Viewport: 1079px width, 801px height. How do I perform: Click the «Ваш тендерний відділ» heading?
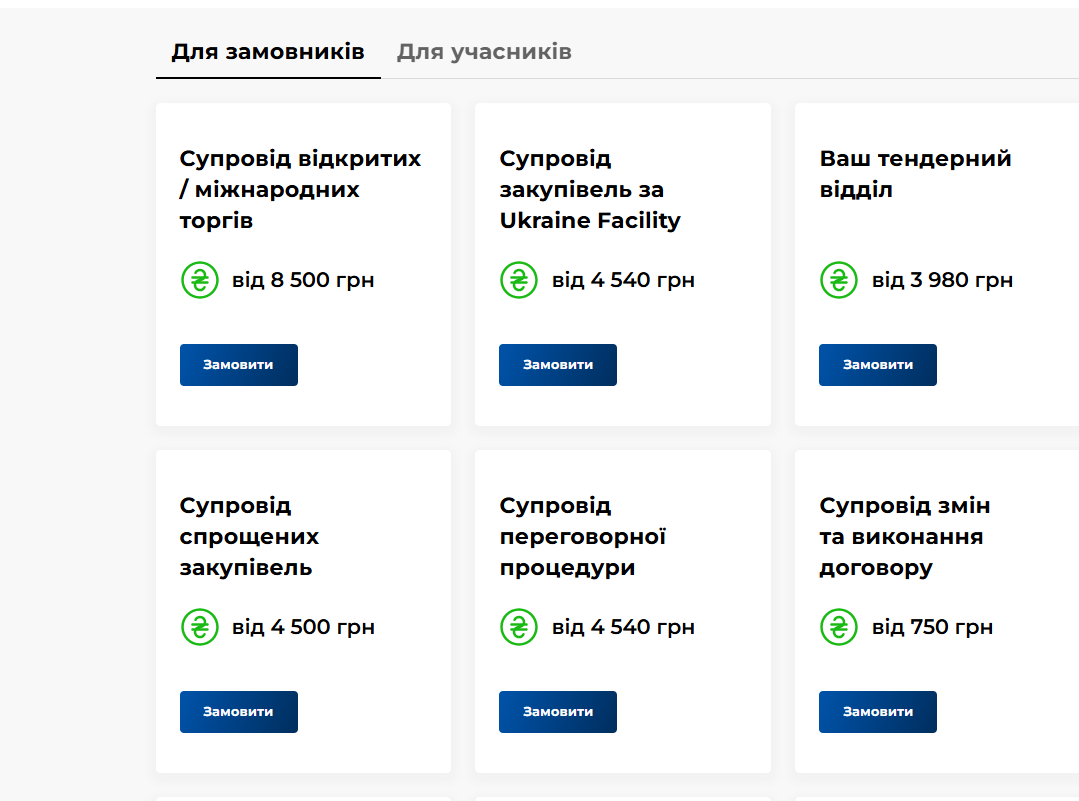915,174
